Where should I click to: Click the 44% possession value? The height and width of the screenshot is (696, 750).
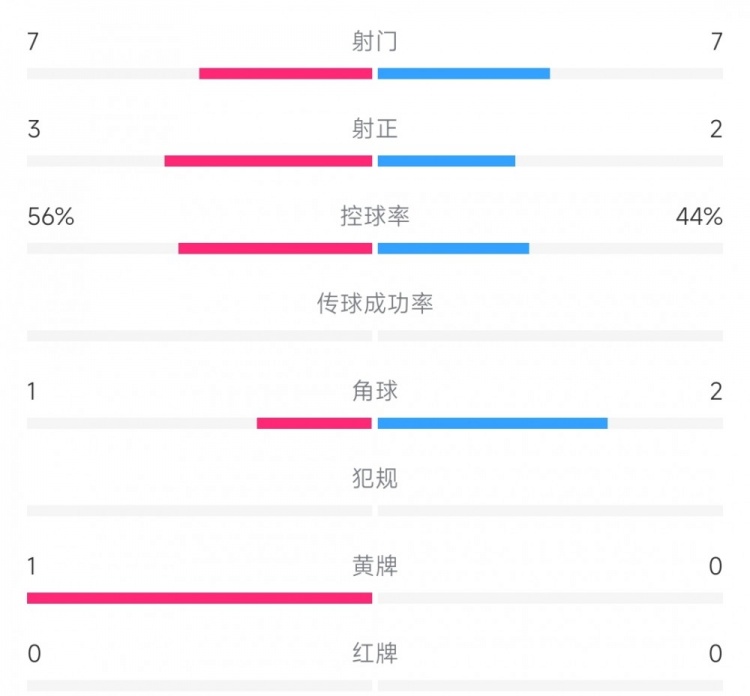coord(699,217)
